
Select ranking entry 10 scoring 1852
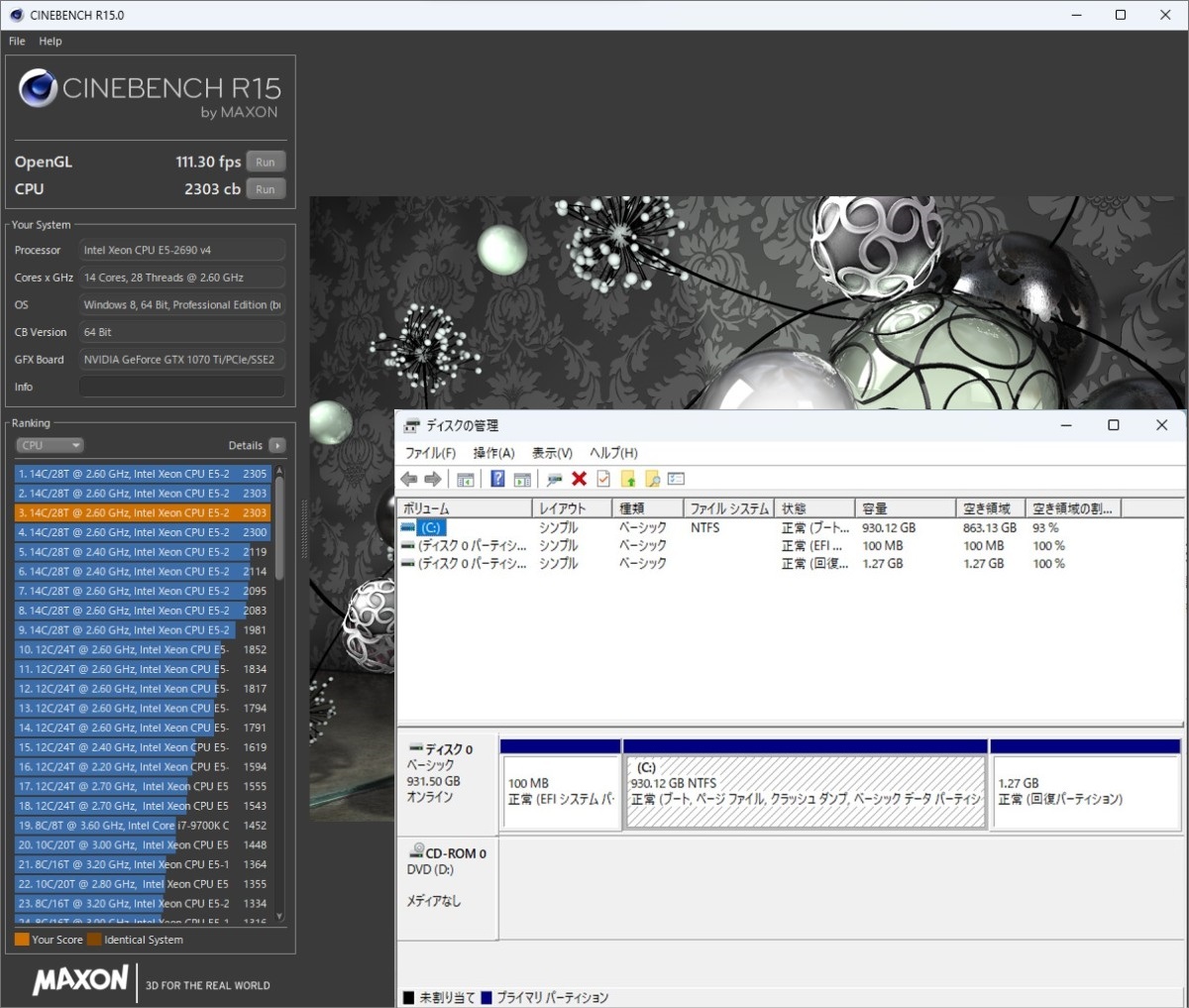pos(143,649)
